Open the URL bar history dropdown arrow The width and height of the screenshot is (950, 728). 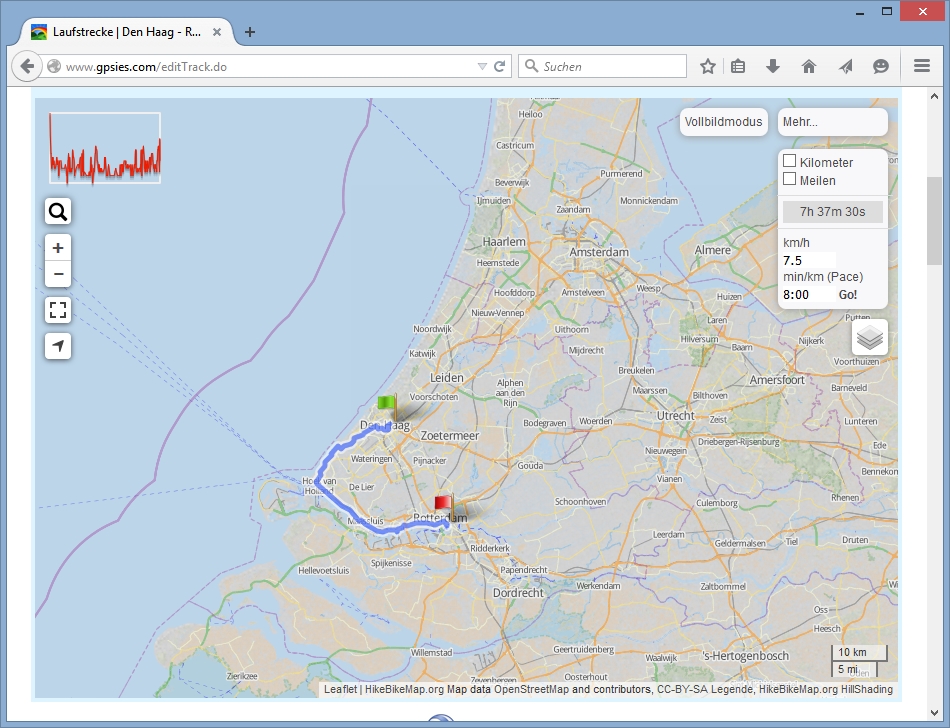coord(482,67)
